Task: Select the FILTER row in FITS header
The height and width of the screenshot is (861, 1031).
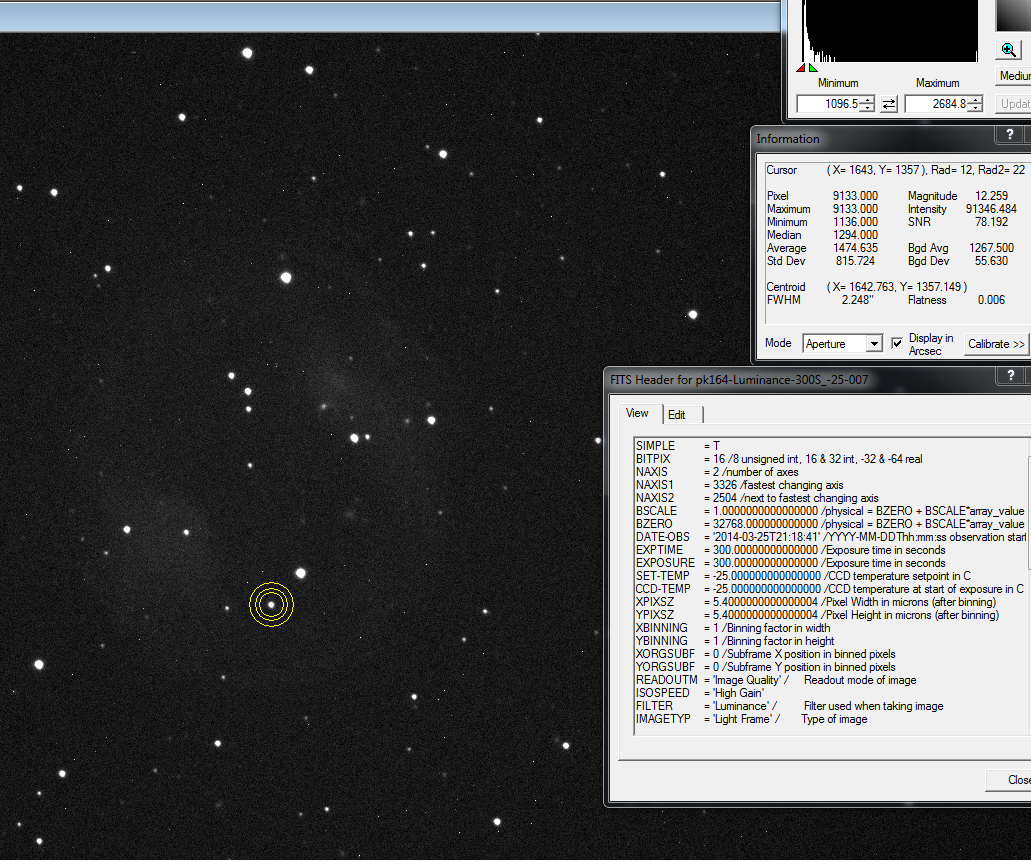Action: [830, 706]
